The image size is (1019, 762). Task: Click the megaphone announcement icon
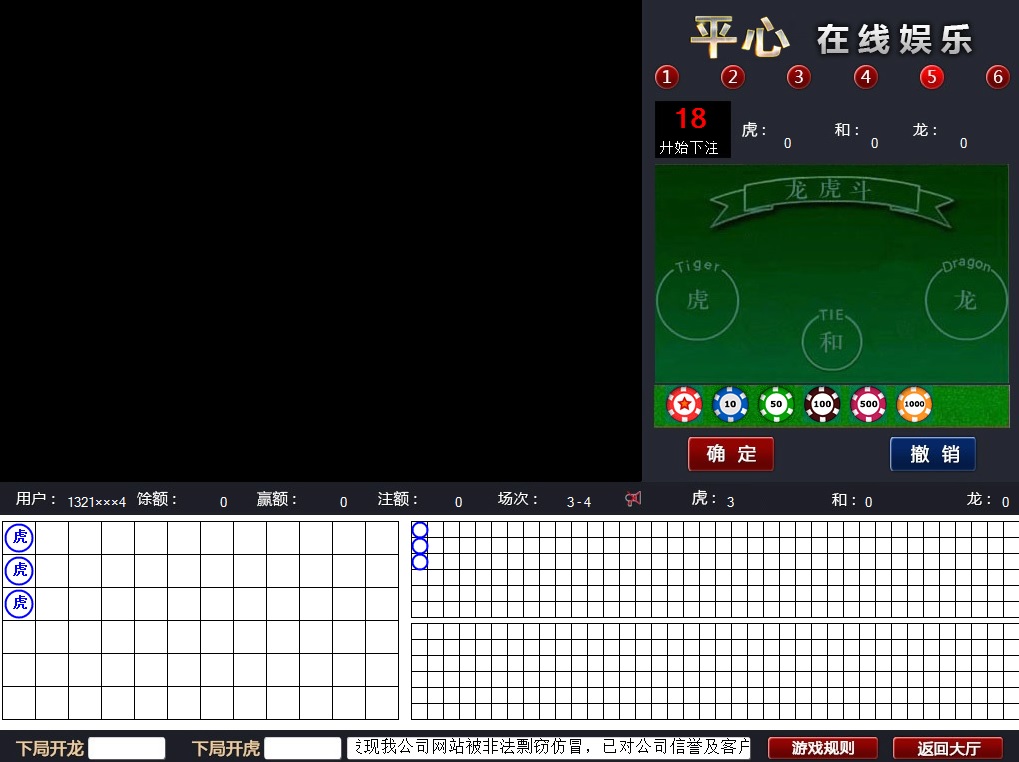633,499
